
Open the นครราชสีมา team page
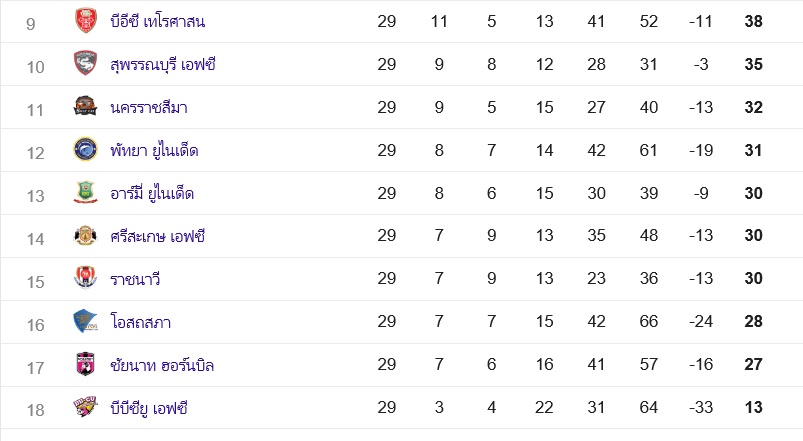(x=149, y=107)
